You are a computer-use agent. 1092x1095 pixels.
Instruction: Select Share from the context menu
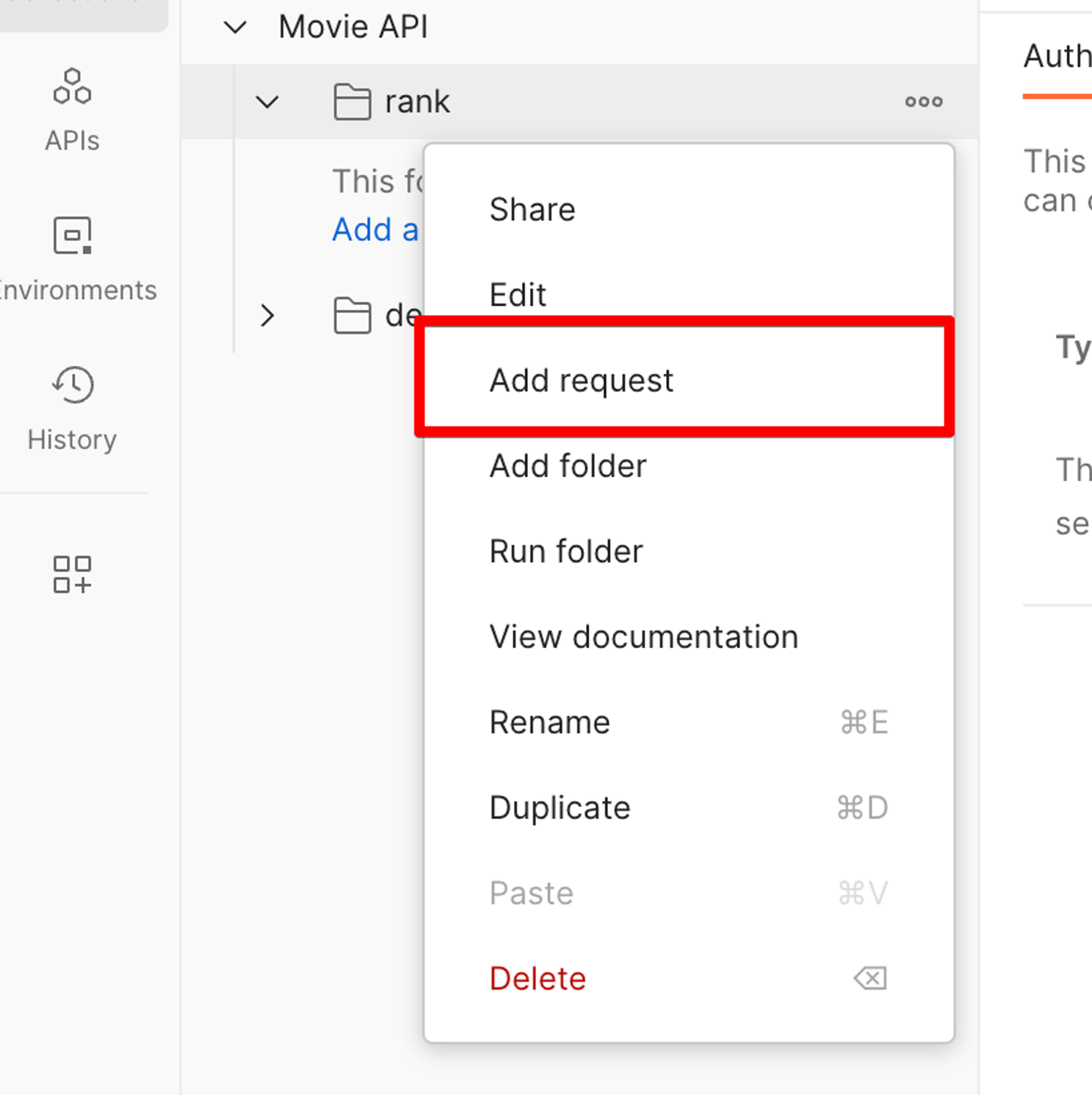pos(532,210)
